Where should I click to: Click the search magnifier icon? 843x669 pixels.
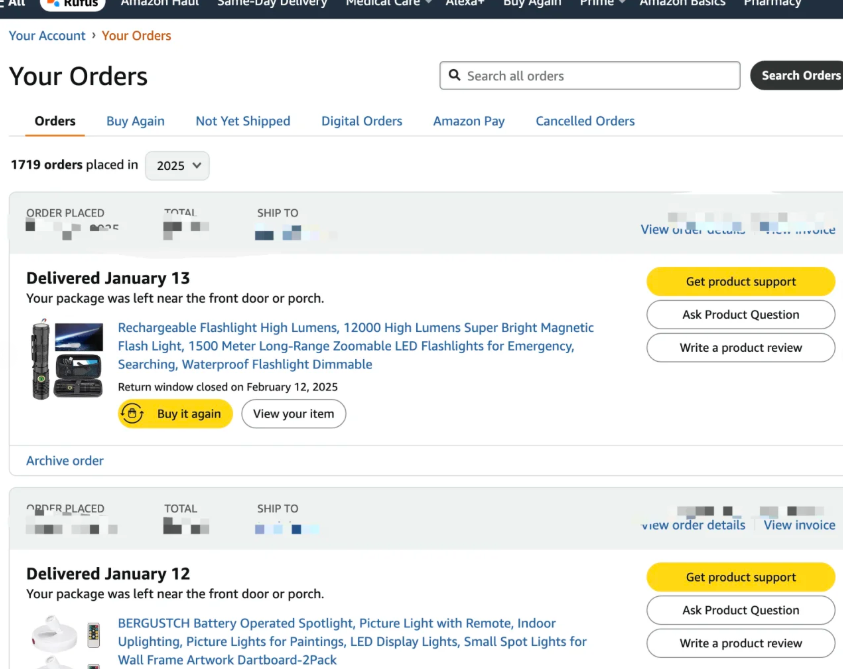point(456,76)
